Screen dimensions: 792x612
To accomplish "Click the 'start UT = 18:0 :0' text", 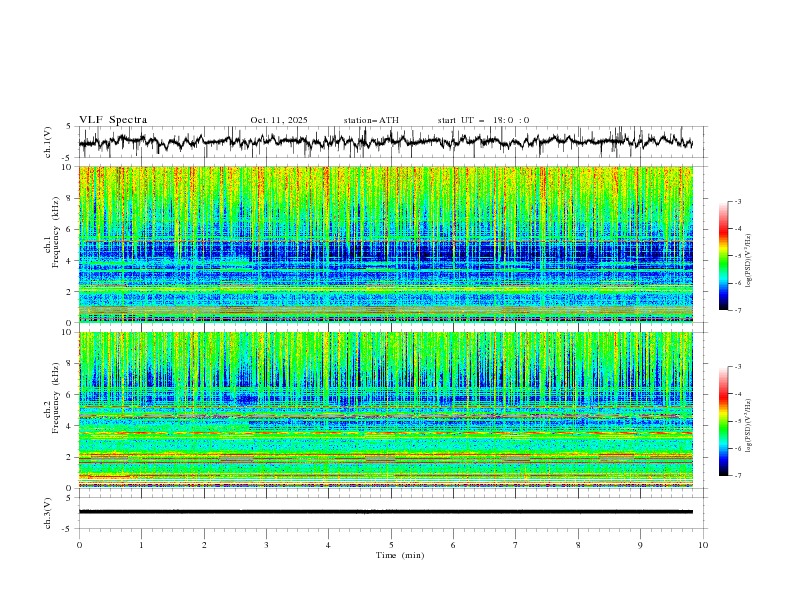I will pos(483,120).
